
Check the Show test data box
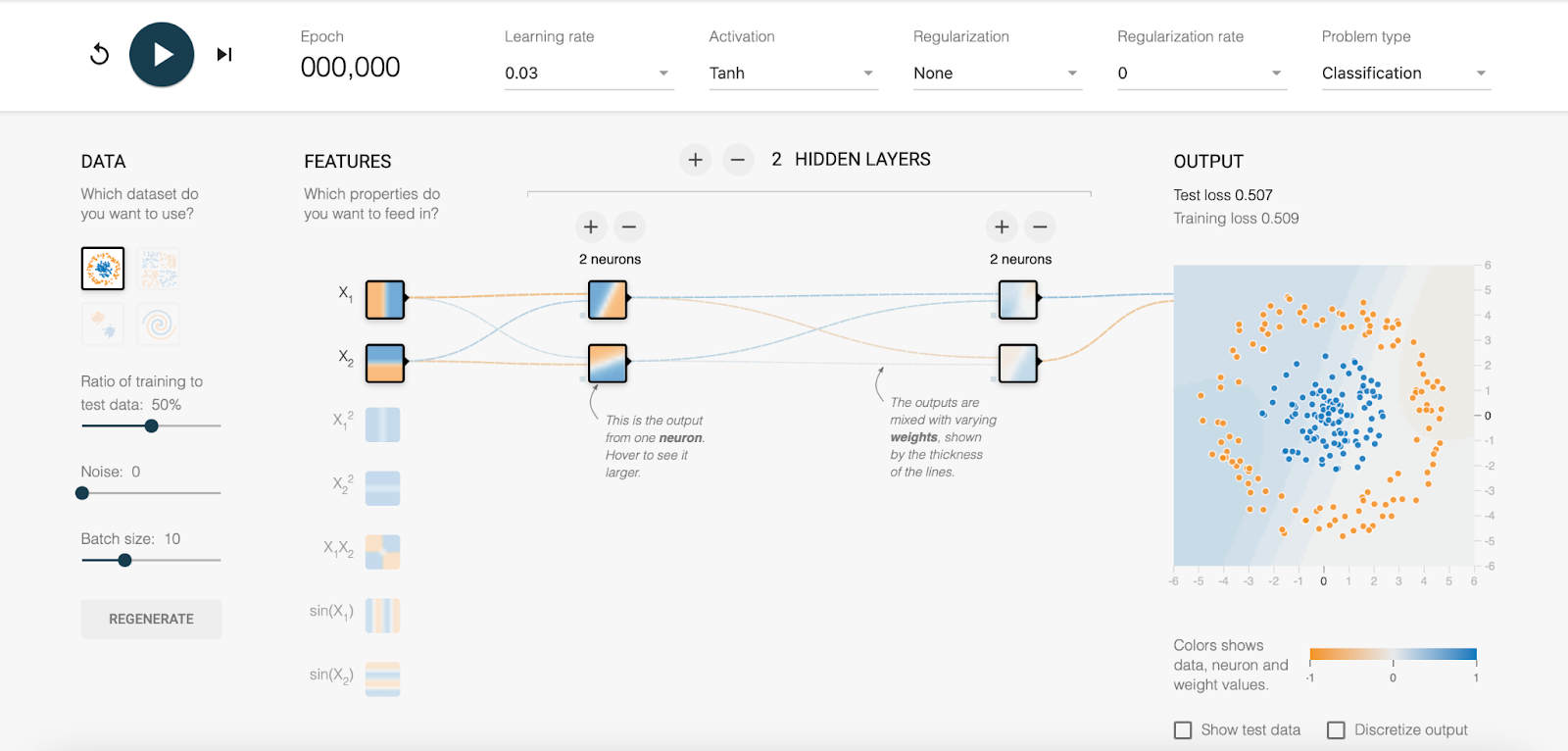(x=1183, y=730)
